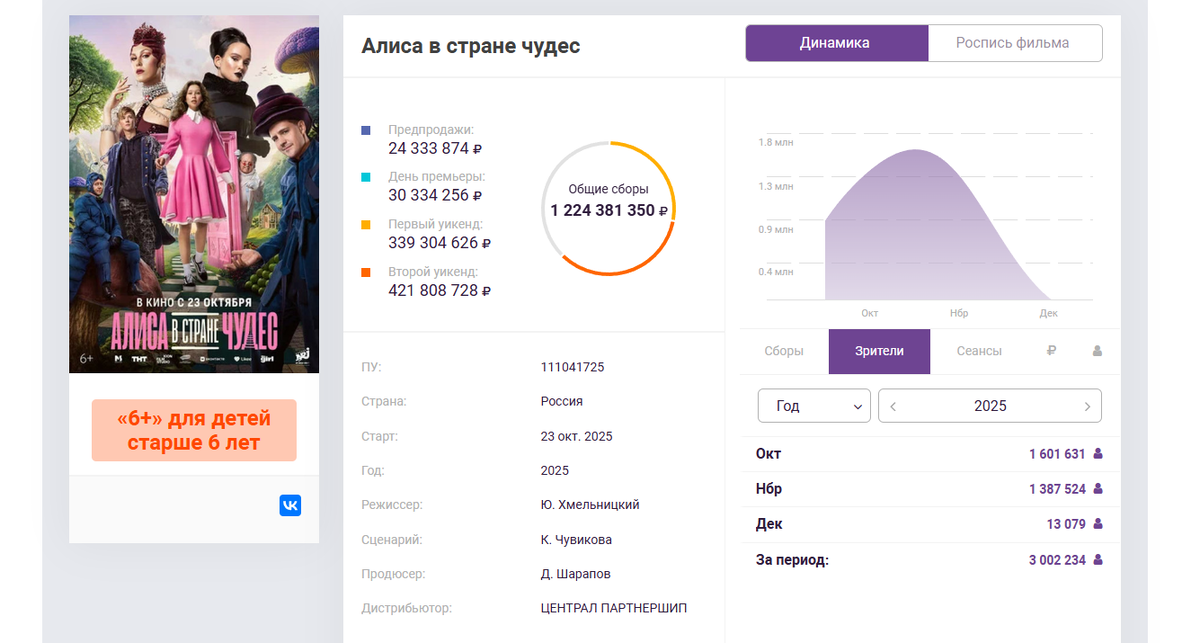Click the yellow Первый уикенд legend square
The image size is (1200, 643).
coord(366,225)
